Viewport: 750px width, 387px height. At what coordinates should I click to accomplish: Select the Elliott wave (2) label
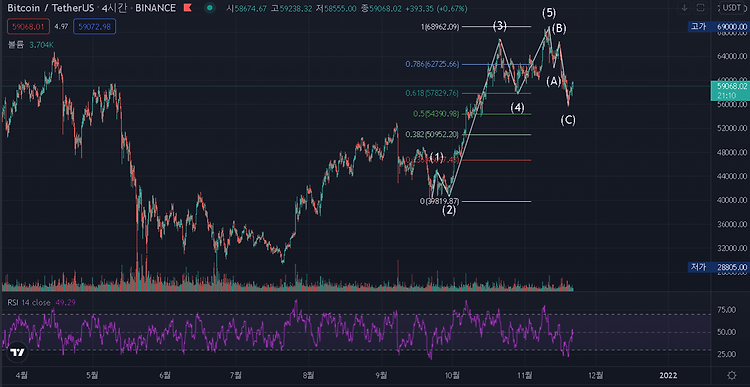tap(449, 210)
